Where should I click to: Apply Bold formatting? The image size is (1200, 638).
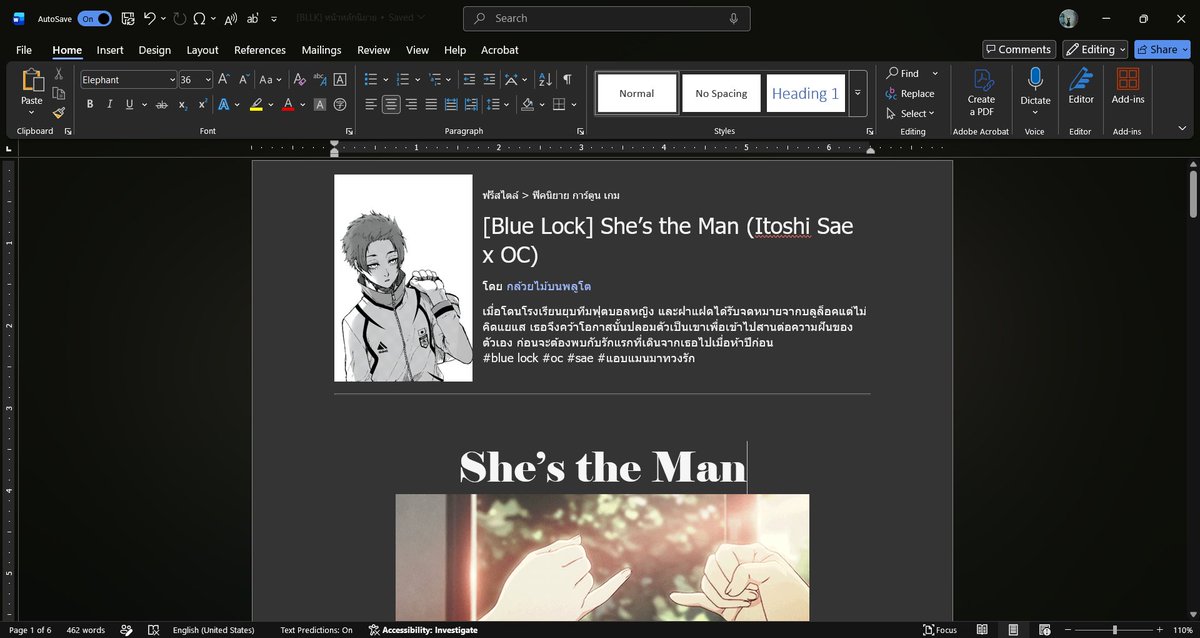(90, 104)
